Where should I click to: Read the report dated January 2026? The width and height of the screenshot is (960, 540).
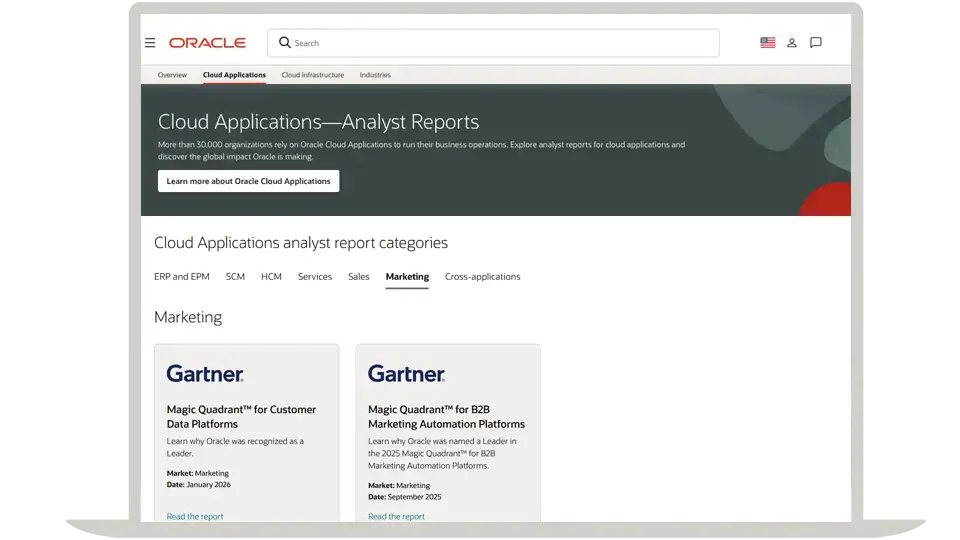click(195, 516)
